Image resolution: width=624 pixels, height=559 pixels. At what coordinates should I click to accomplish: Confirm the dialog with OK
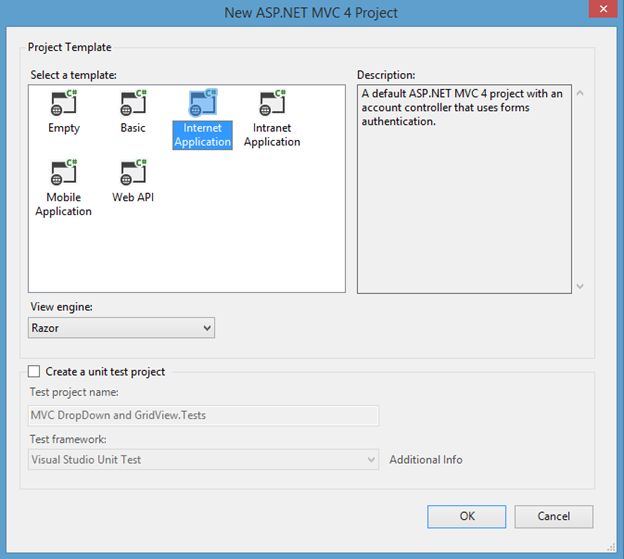[x=467, y=516]
